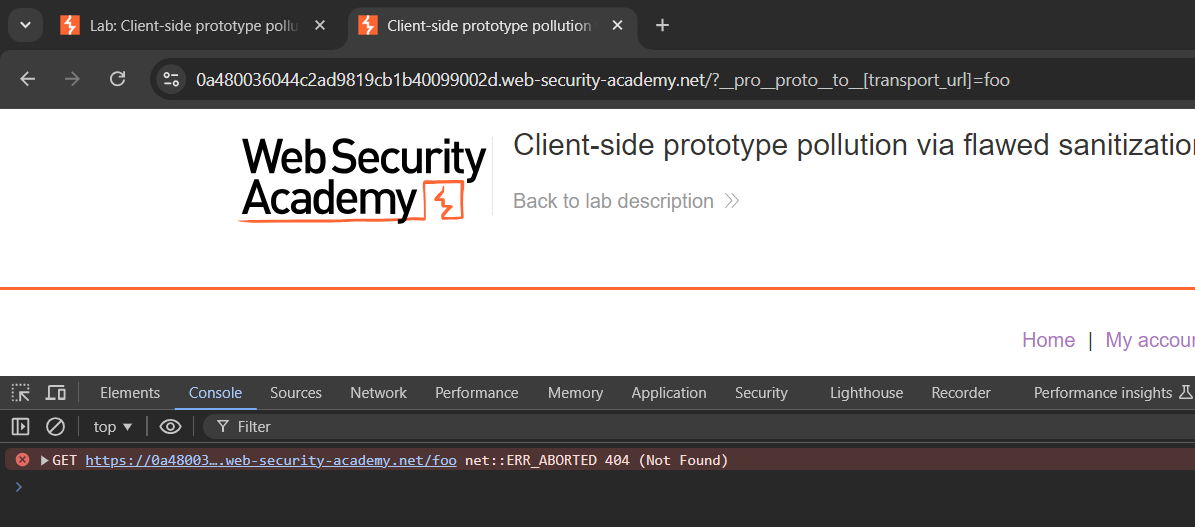Open the Sources tab in DevTools

point(296,393)
